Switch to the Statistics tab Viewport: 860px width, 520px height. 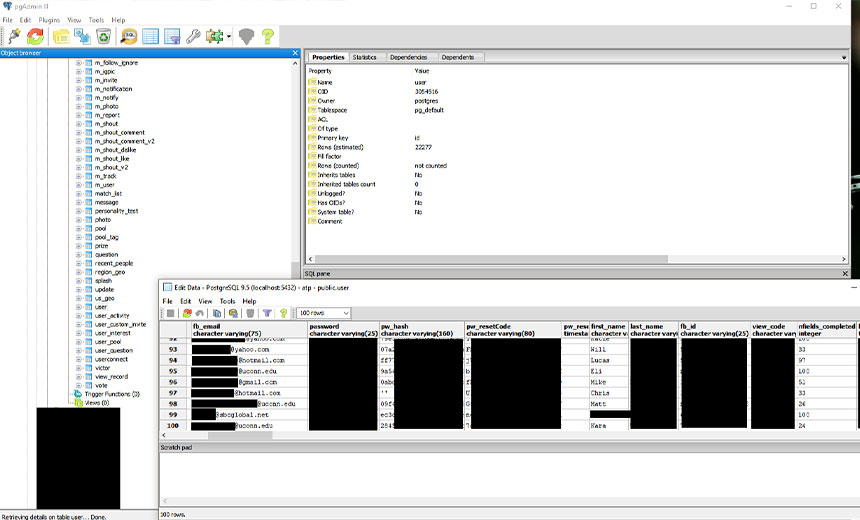pyautogui.click(x=365, y=57)
